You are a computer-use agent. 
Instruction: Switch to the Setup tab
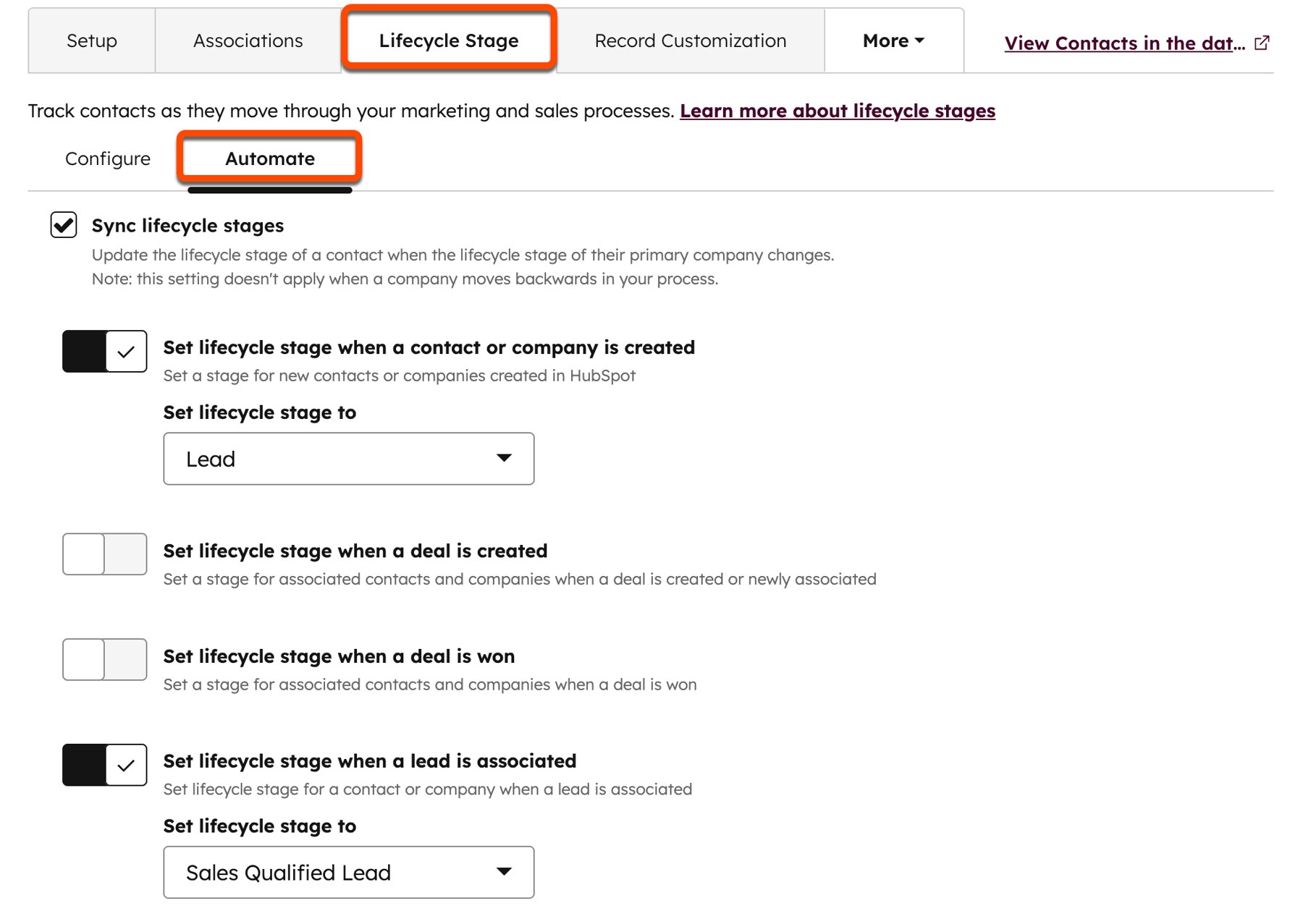point(90,41)
